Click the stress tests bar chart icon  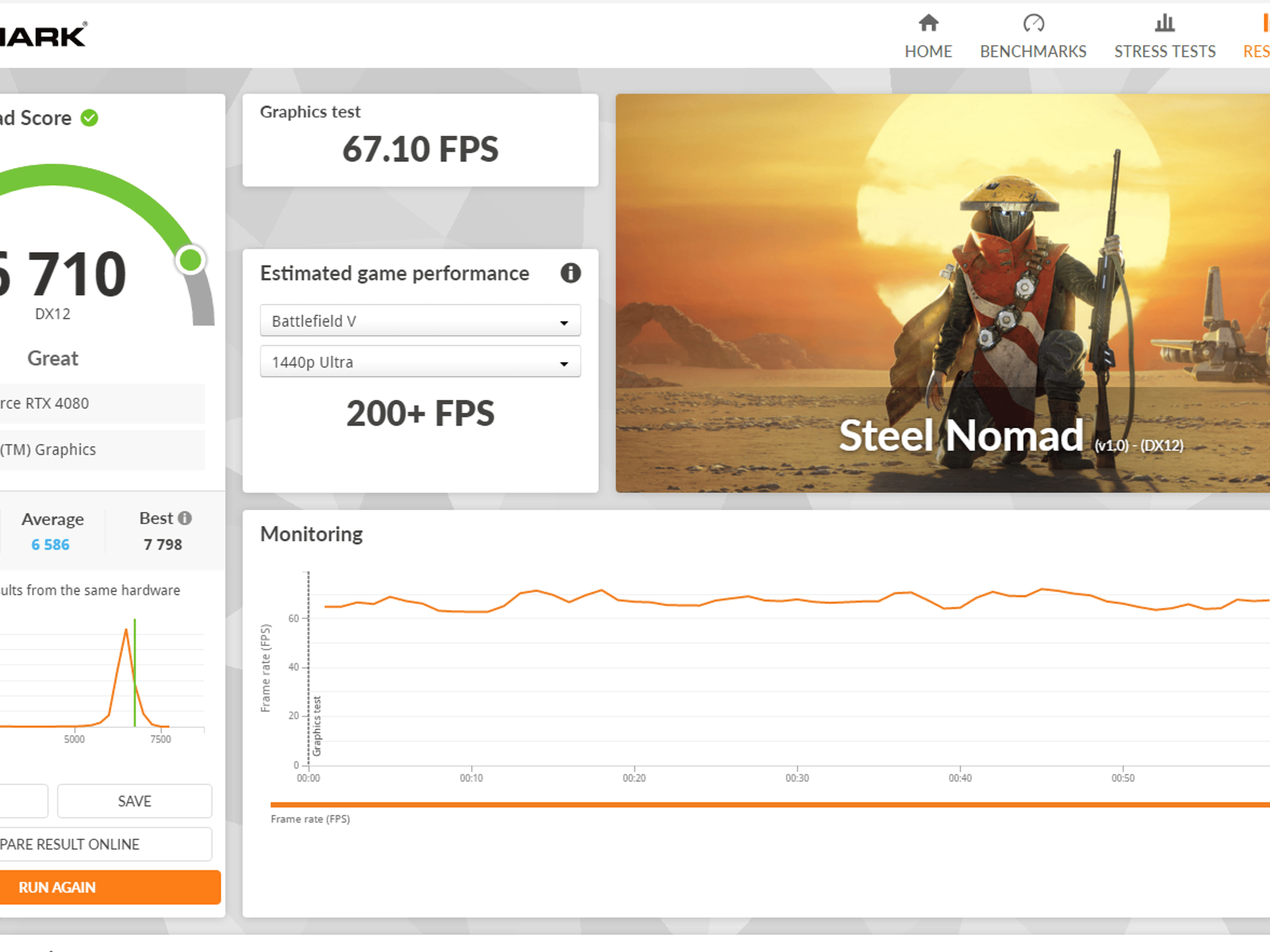tap(1165, 23)
